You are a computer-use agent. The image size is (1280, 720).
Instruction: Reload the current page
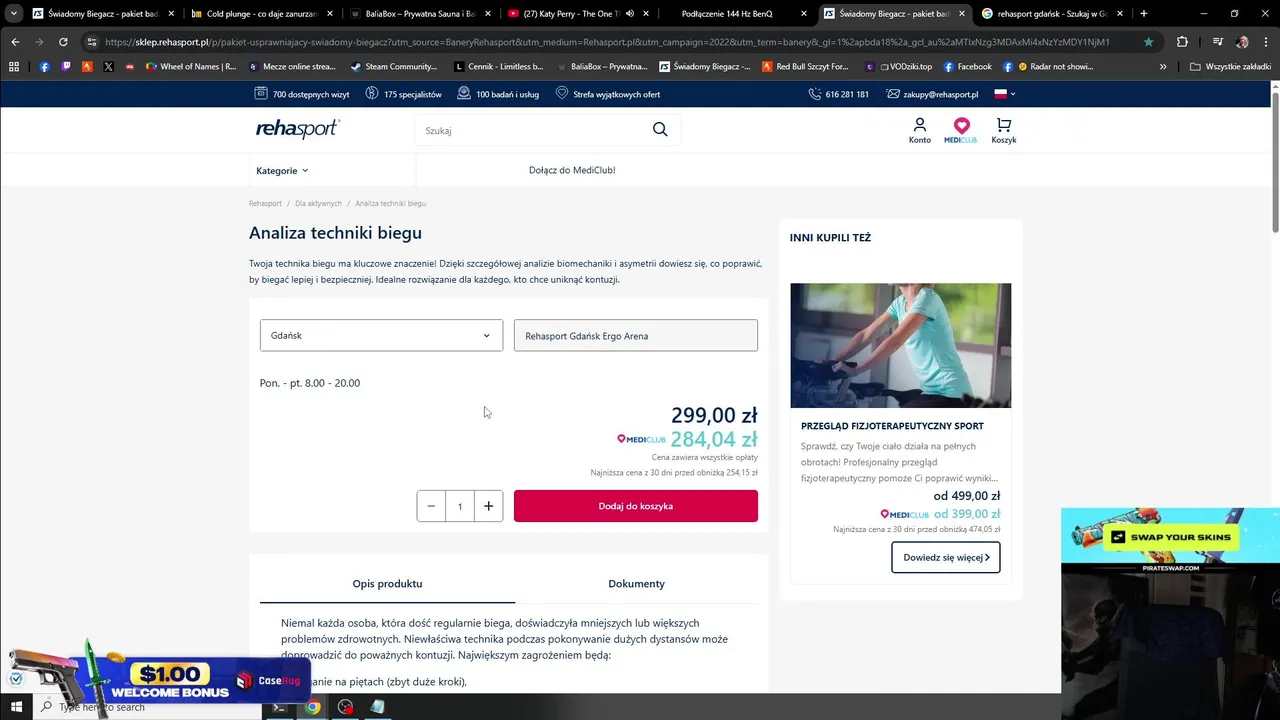click(63, 42)
